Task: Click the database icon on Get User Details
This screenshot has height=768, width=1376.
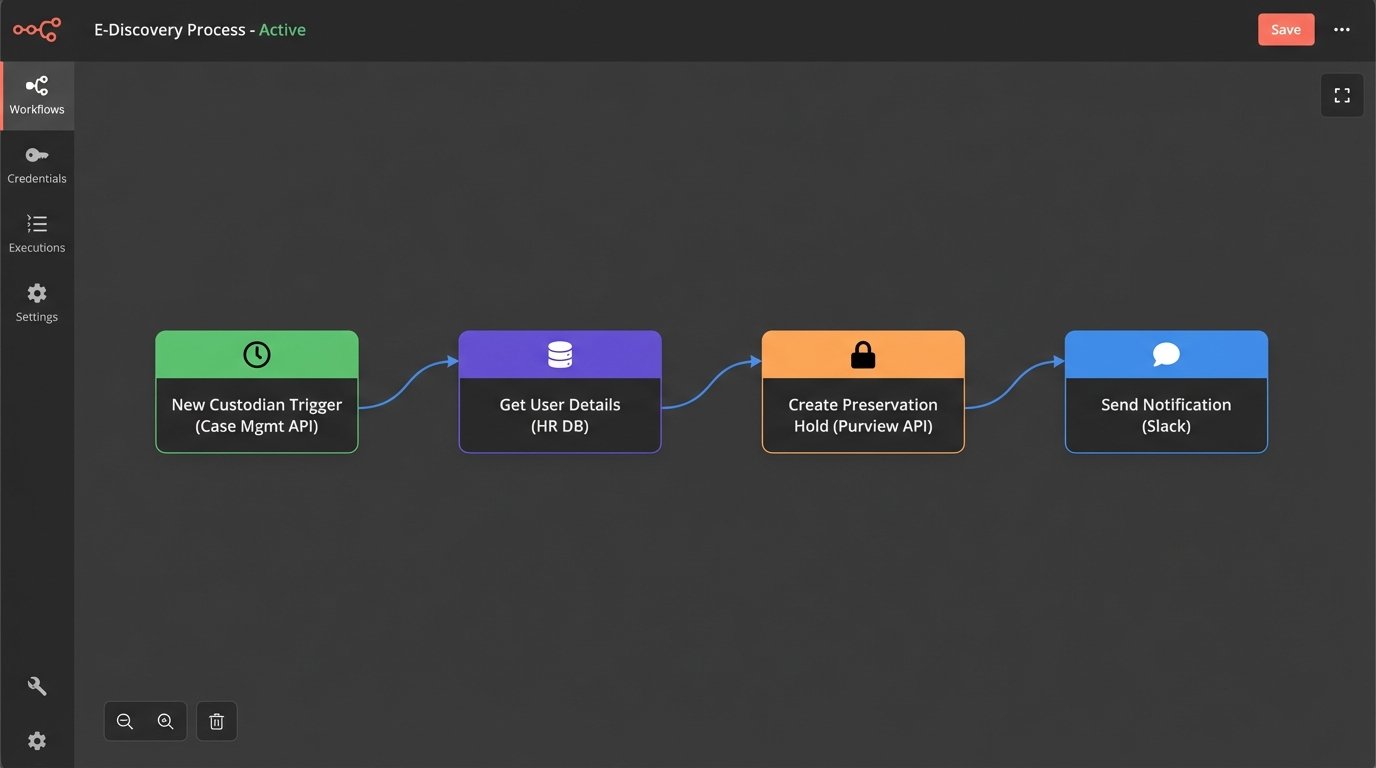Action: coord(559,354)
